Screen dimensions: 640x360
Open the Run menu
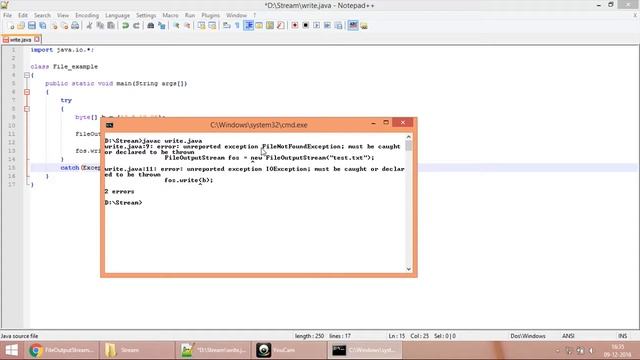[190, 15]
